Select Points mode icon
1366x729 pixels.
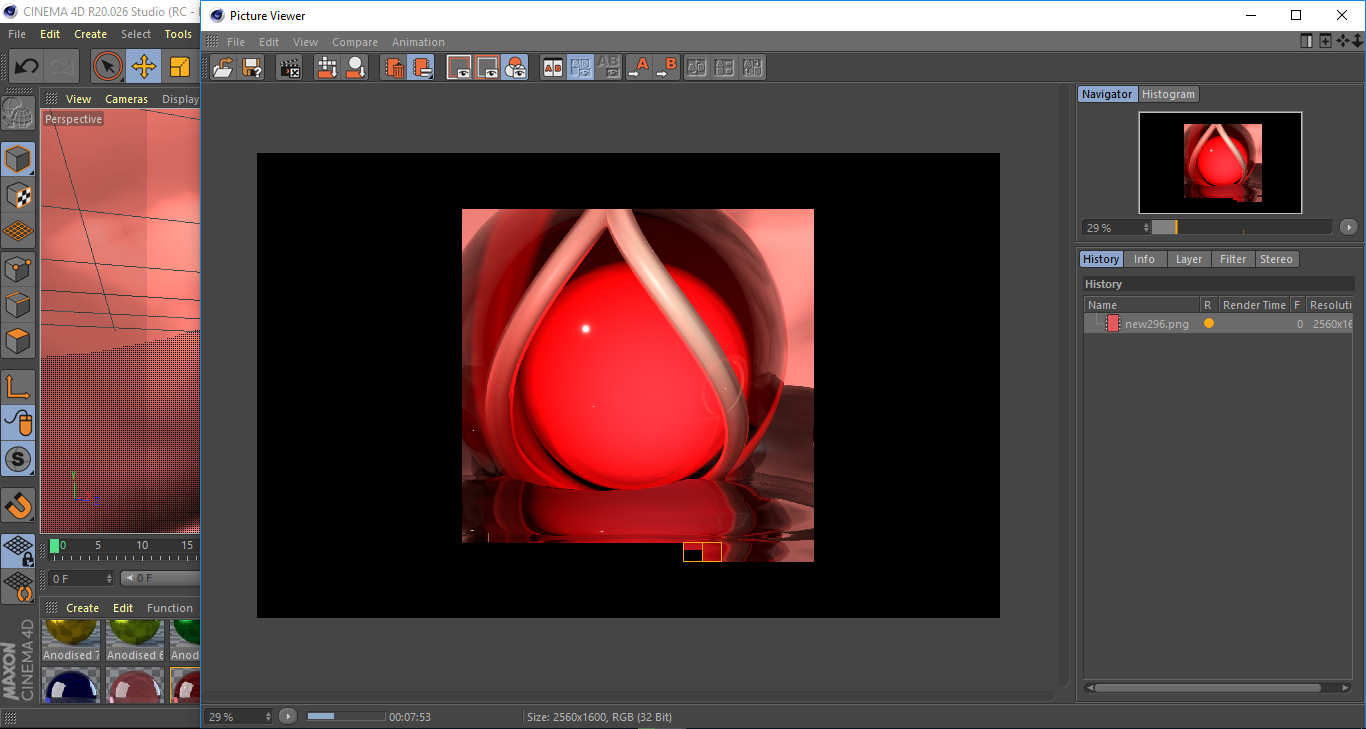pyautogui.click(x=17, y=268)
